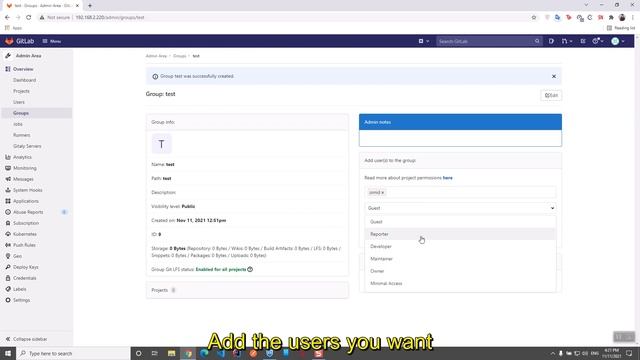Viewport: 640px width, 360px height.
Task: Choose Minimal Access level option
Action: (x=460, y=283)
